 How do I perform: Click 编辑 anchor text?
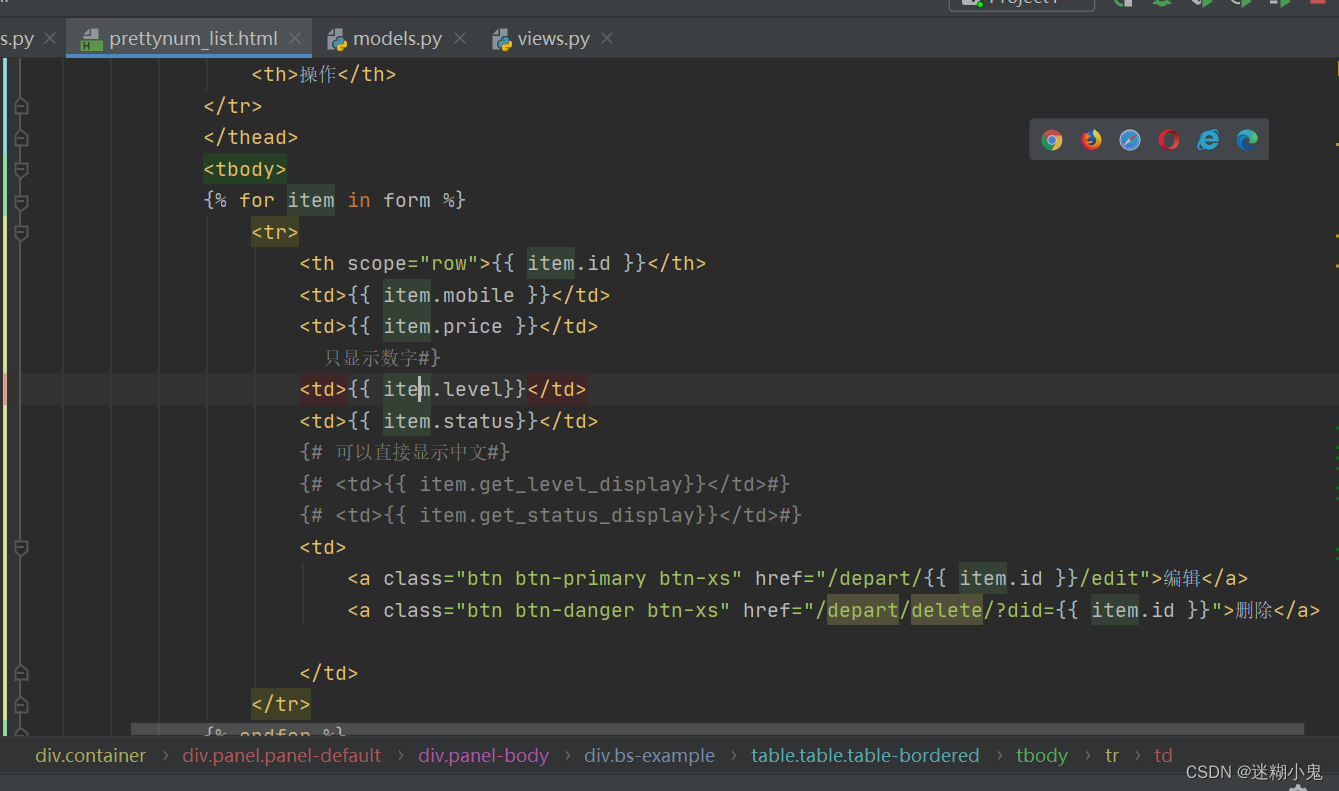(x=1182, y=579)
